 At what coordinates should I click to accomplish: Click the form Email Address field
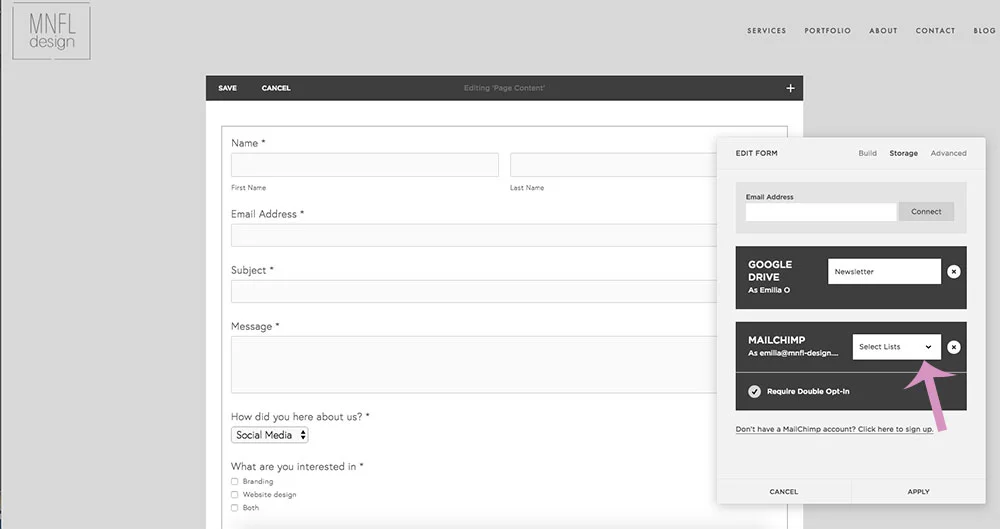point(474,235)
